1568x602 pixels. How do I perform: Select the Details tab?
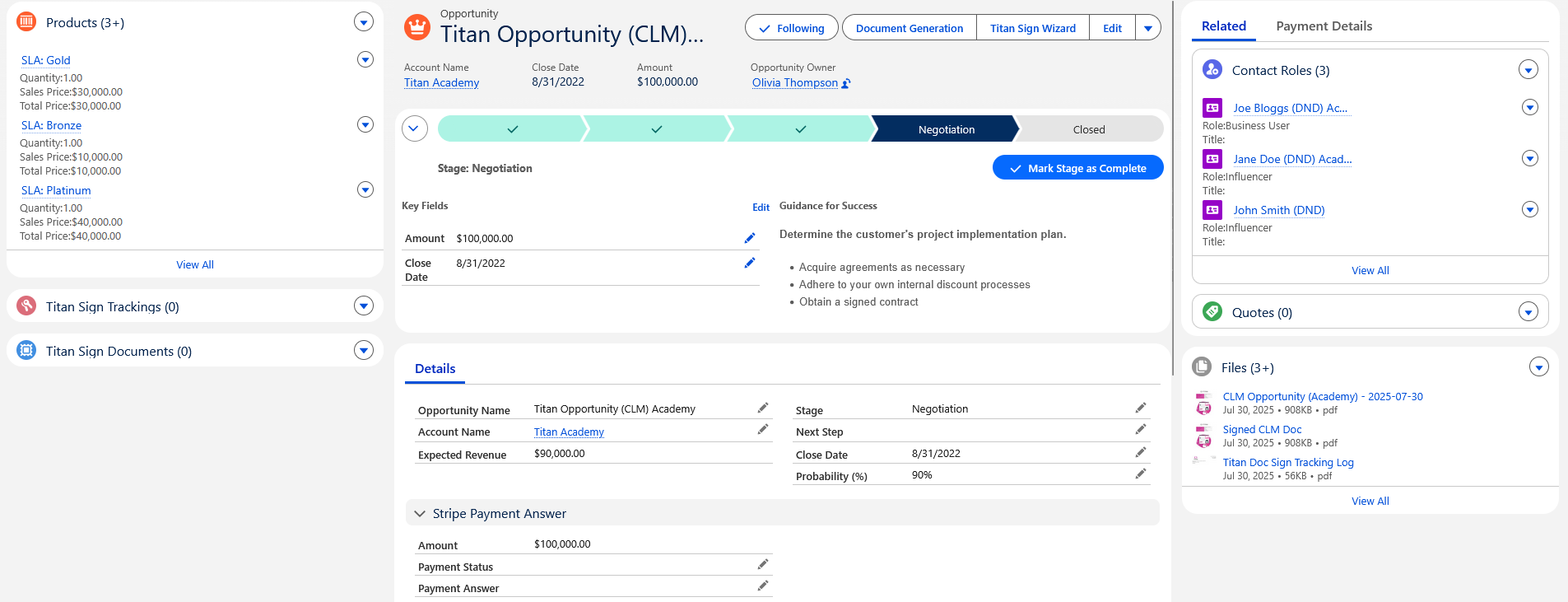coord(435,369)
